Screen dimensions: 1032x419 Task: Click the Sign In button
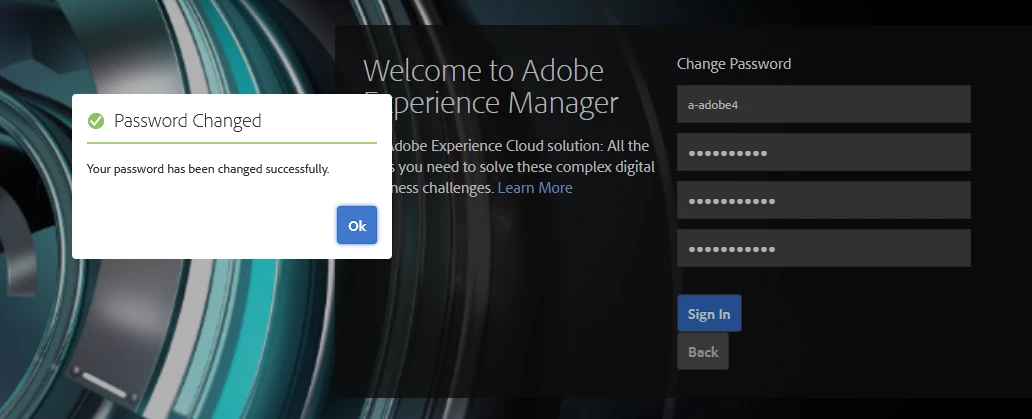click(x=709, y=313)
